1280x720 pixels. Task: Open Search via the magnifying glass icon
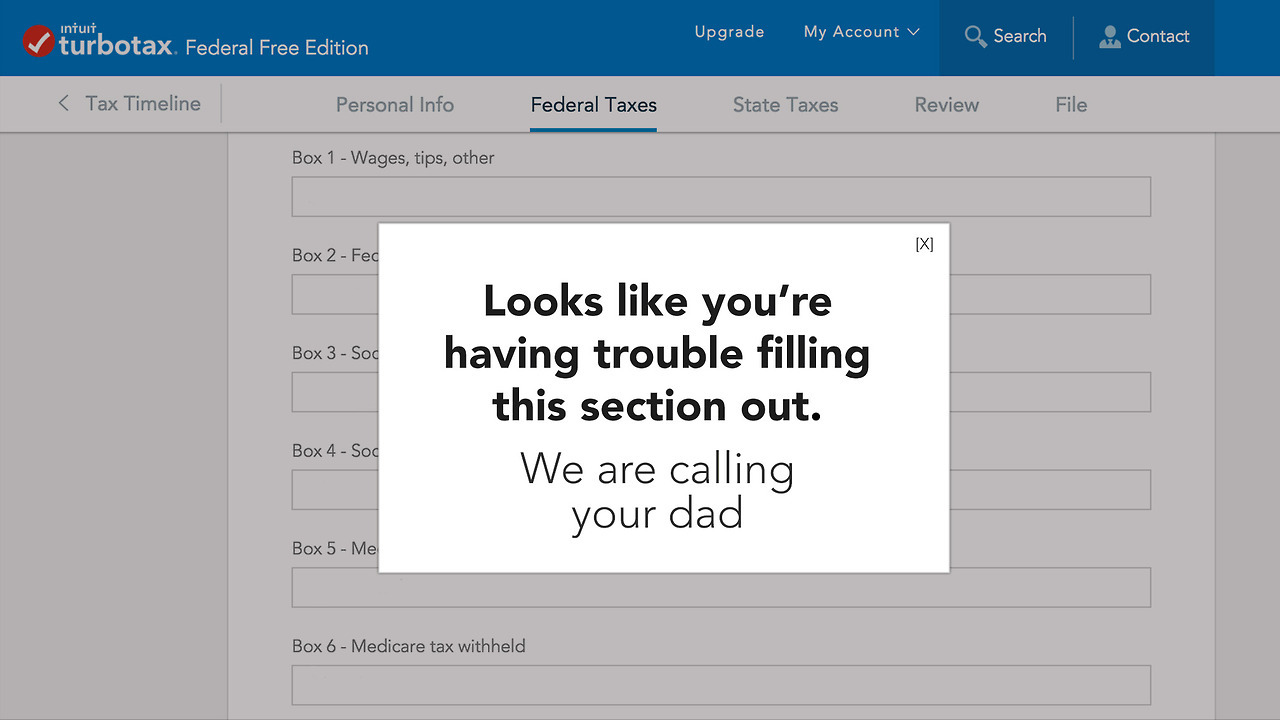point(975,37)
